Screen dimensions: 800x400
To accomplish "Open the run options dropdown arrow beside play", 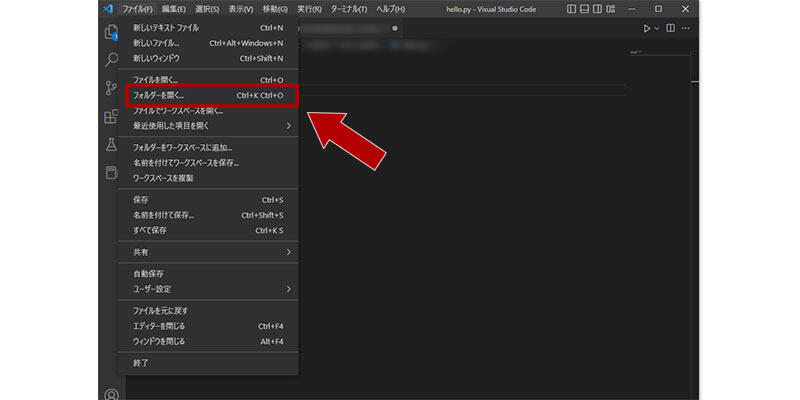I will pos(657,28).
